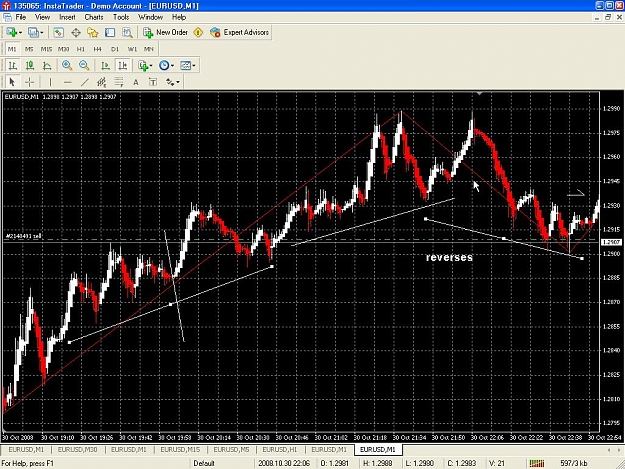Image resolution: width=625 pixels, height=469 pixels.
Task: Switch to the EURUSD,M5 chart tab
Action: point(231,449)
